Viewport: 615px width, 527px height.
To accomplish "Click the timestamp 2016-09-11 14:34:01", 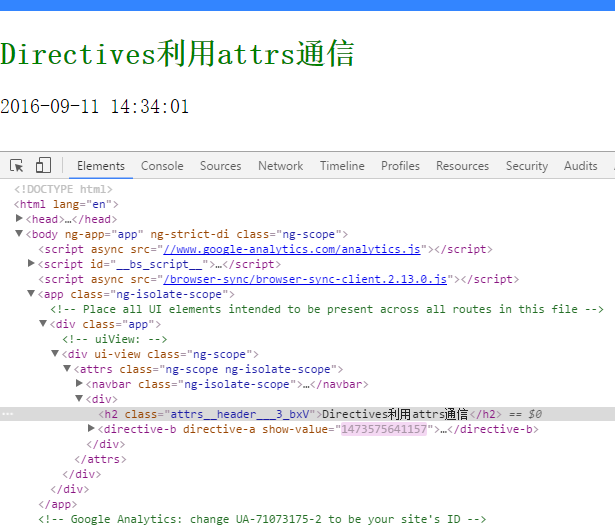I will [x=95, y=107].
